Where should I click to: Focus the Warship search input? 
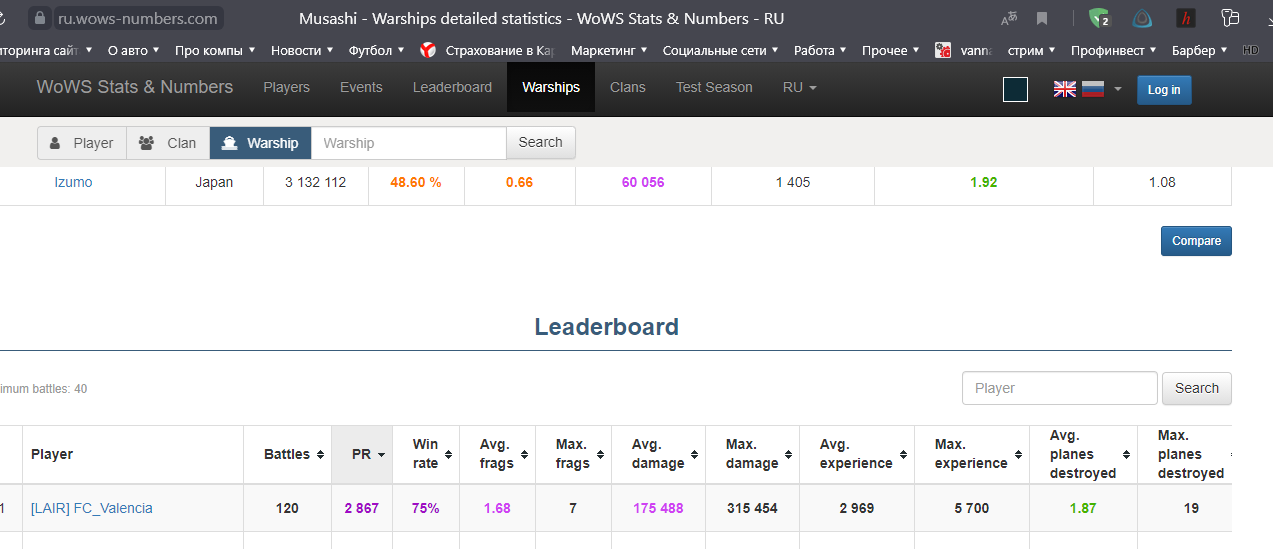[x=409, y=143]
